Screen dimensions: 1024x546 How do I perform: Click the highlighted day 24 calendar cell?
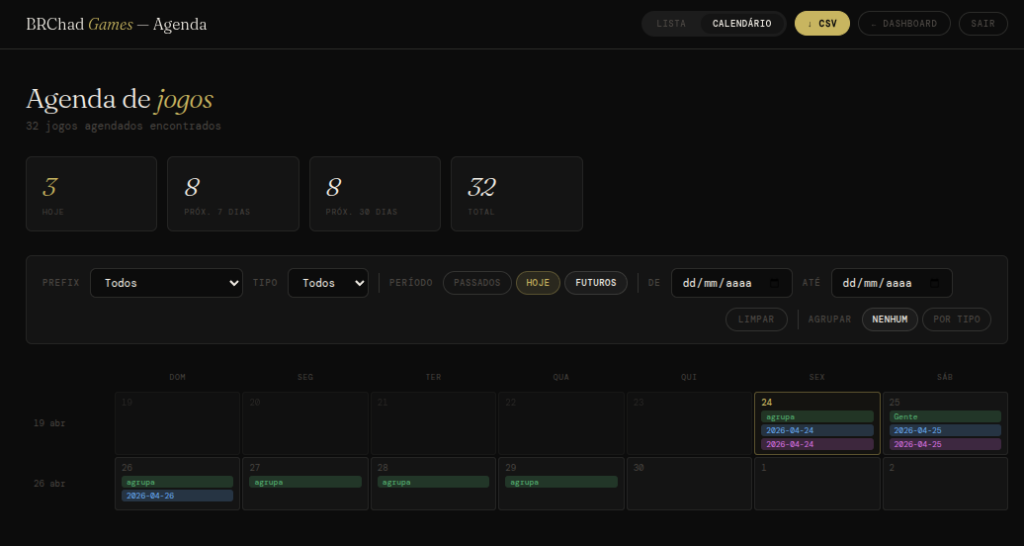pos(816,402)
